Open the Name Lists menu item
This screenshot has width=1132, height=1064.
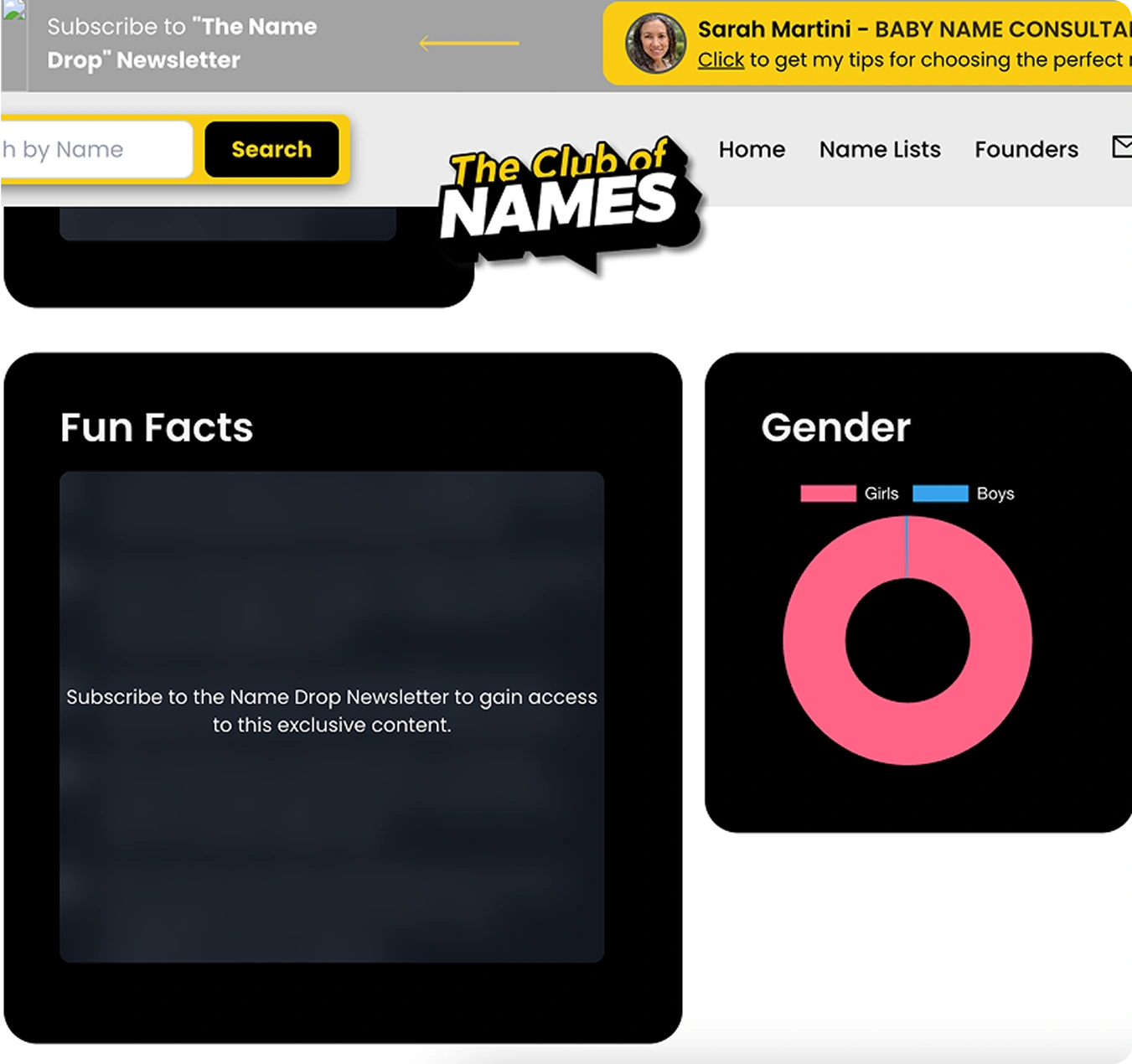point(880,149)
